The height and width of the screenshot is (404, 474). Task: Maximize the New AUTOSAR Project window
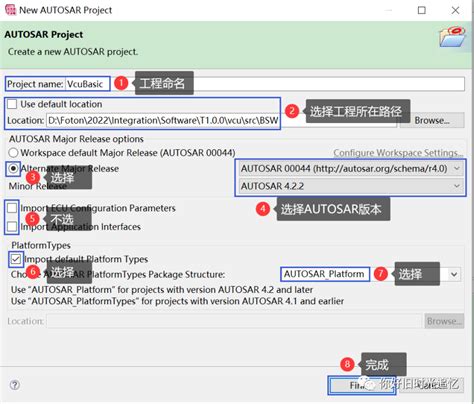tap(422, 10)
